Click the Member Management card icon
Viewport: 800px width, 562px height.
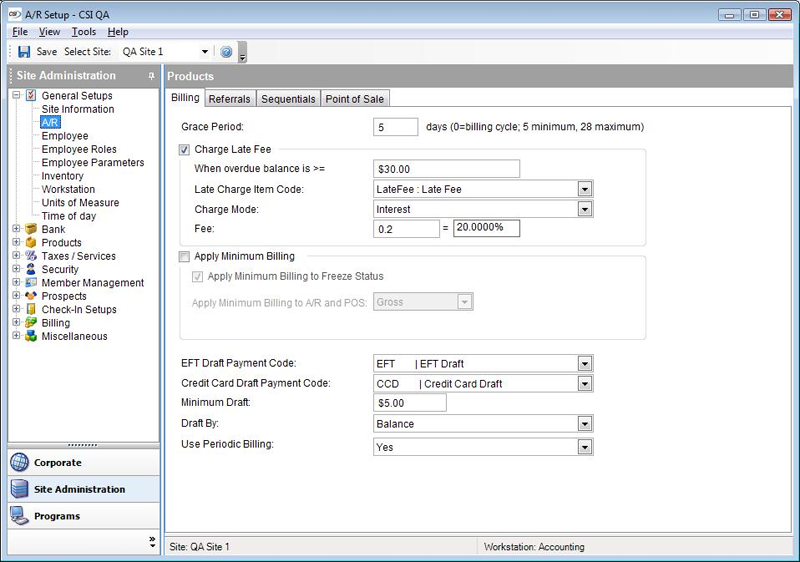click(31, 282)
